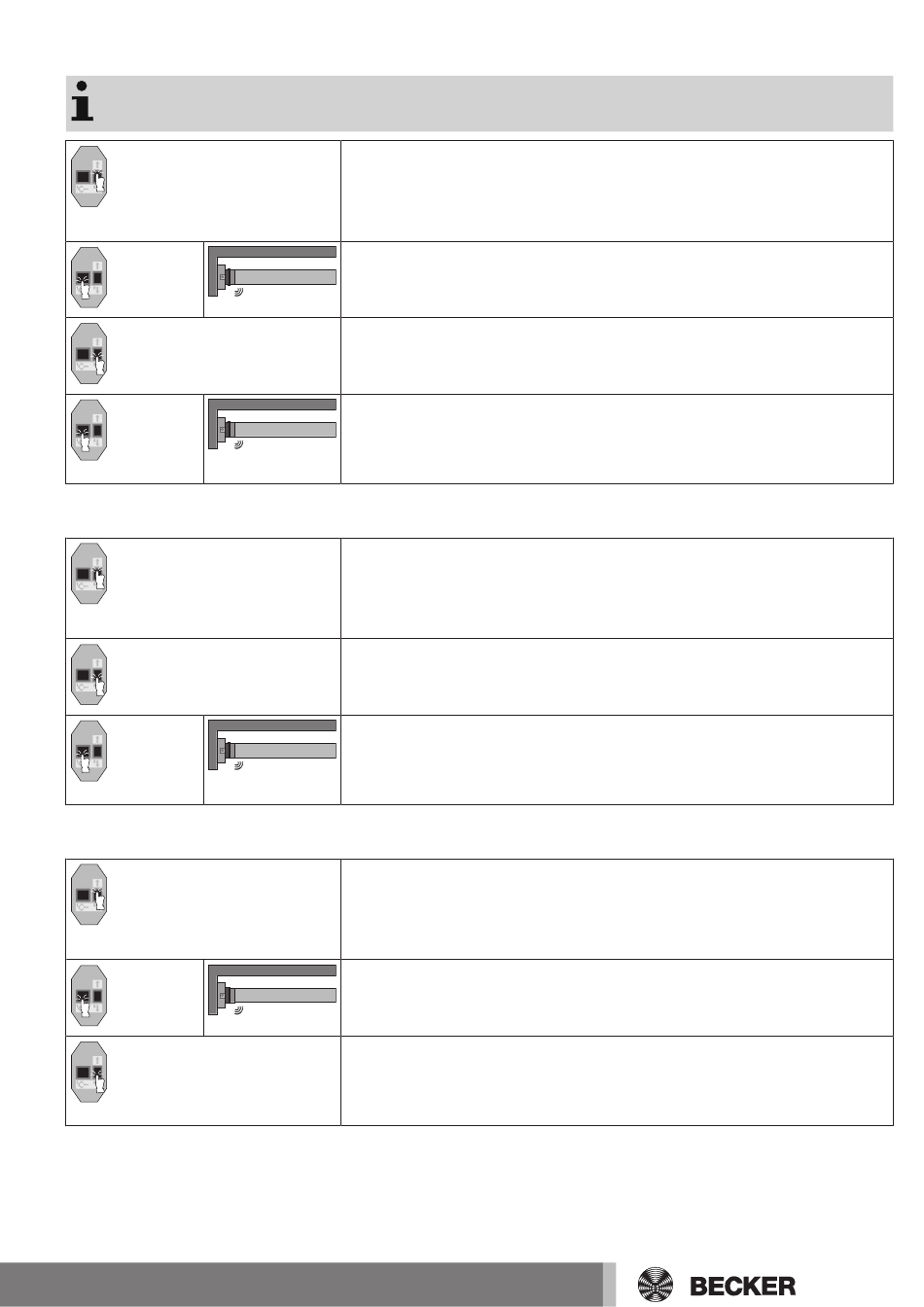Click the remote icon in first table's second row
This screenshot has height=1307, width=924.
coord(89,278)
